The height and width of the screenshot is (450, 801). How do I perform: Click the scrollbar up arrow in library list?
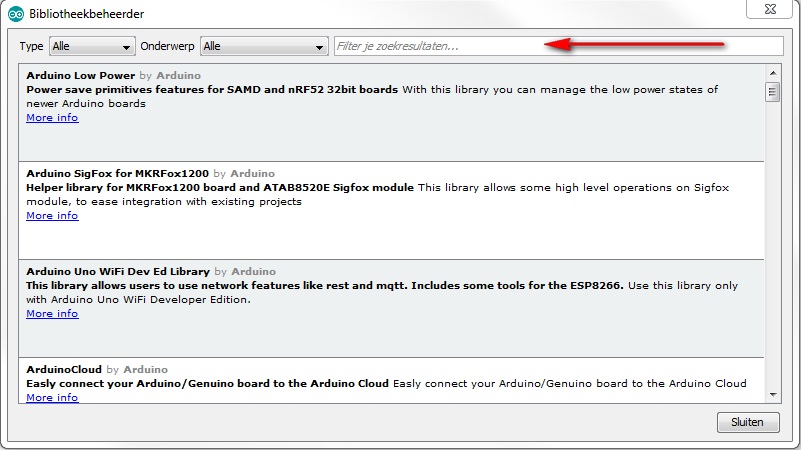[772, 72]
